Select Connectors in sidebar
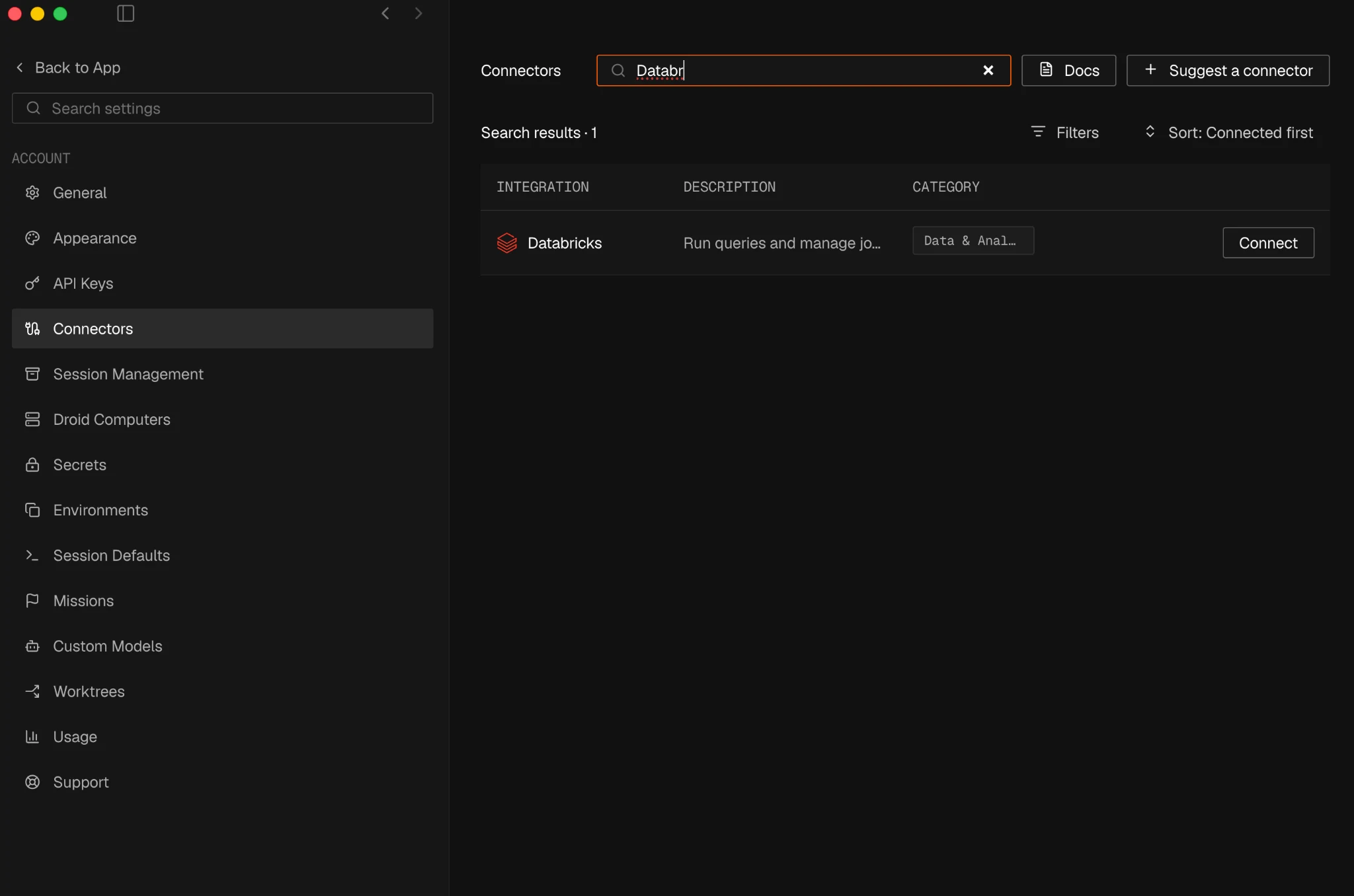This screenshot has width=1354, height=896. [x=222, y=328]
